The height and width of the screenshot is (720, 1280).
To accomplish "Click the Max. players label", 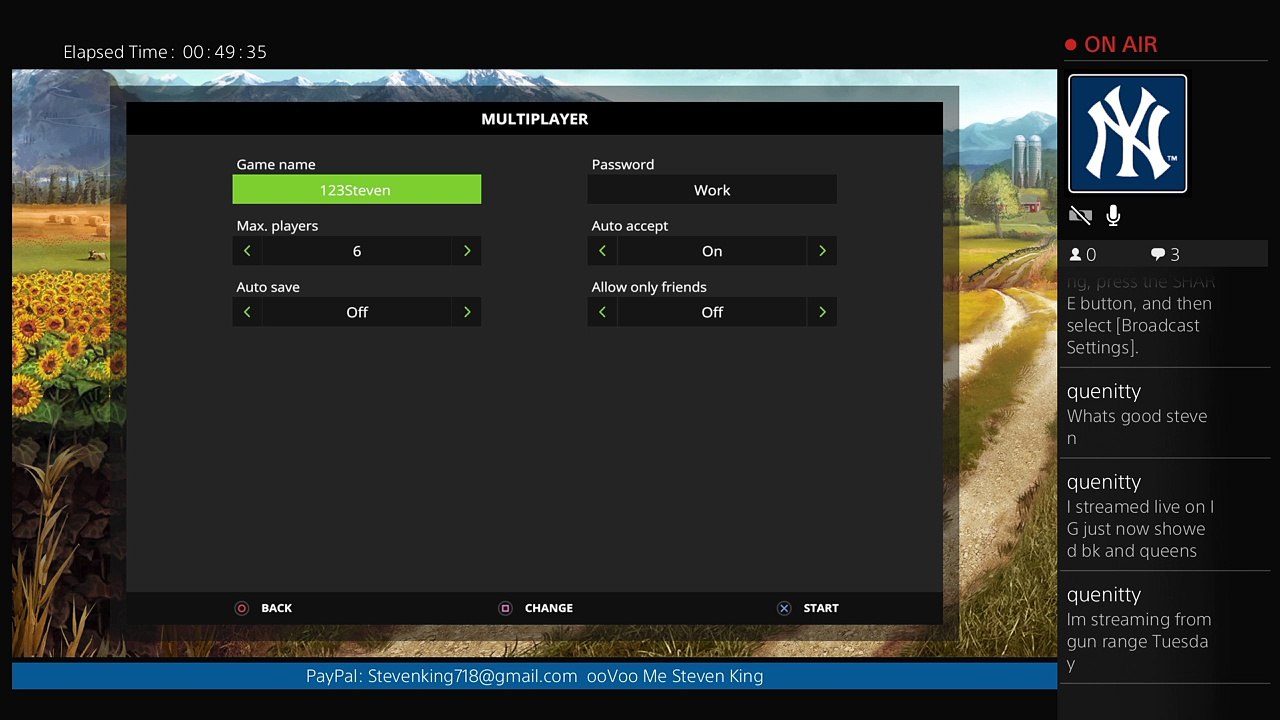I will 277,226.
